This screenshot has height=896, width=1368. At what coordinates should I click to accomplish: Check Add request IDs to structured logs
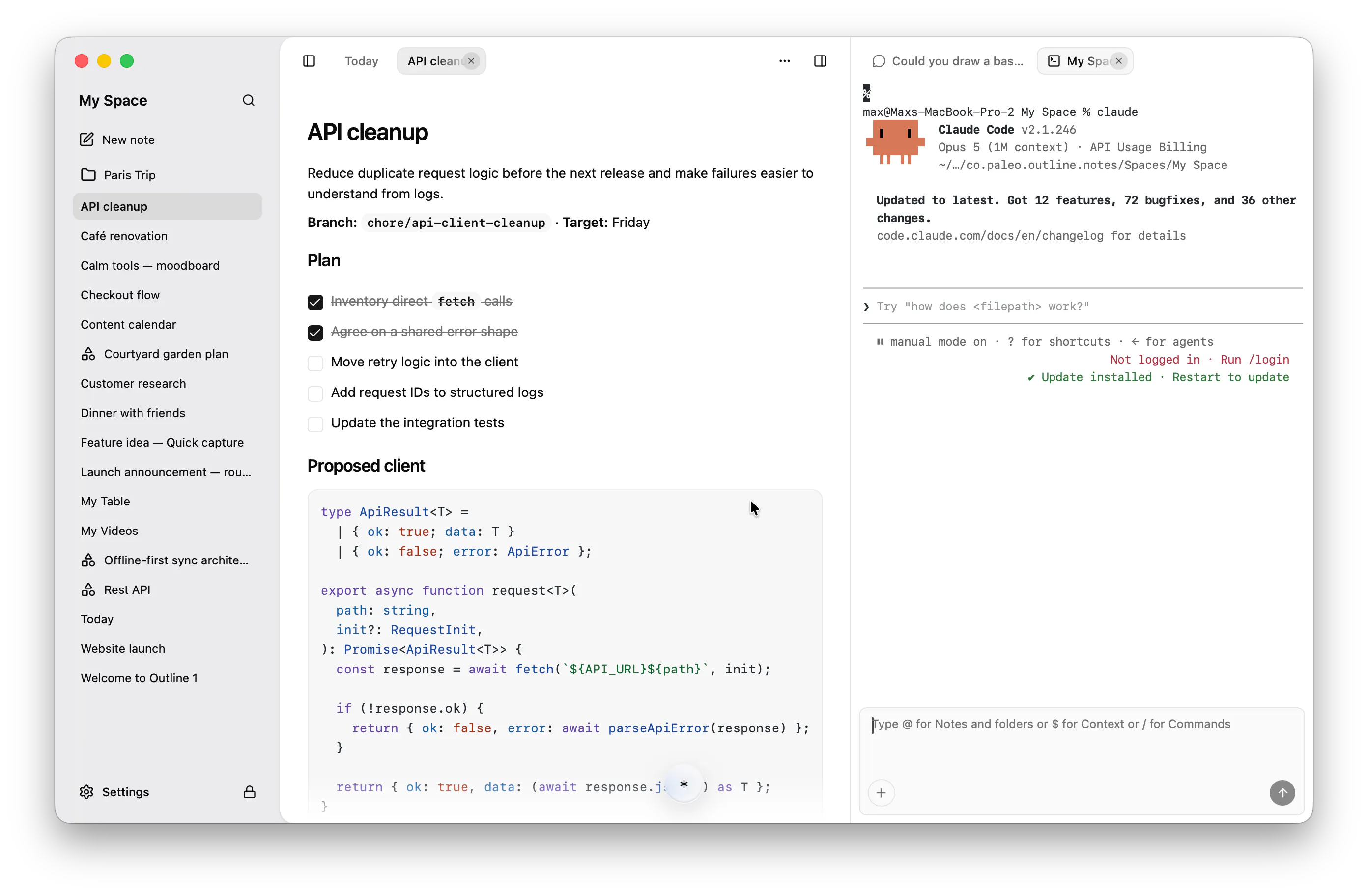click(x=315, y=393)
